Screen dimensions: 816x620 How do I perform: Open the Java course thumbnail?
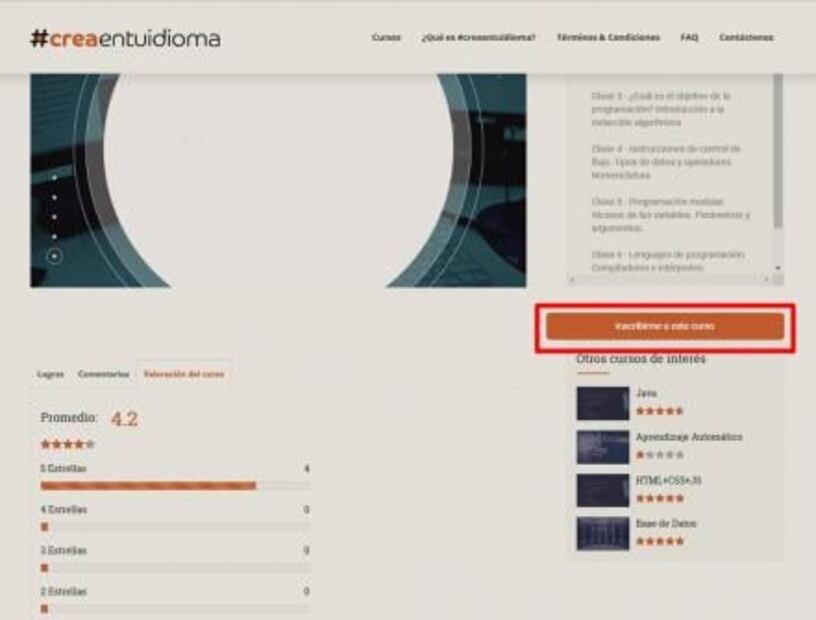pyautogui.click(x=602, y=402)
